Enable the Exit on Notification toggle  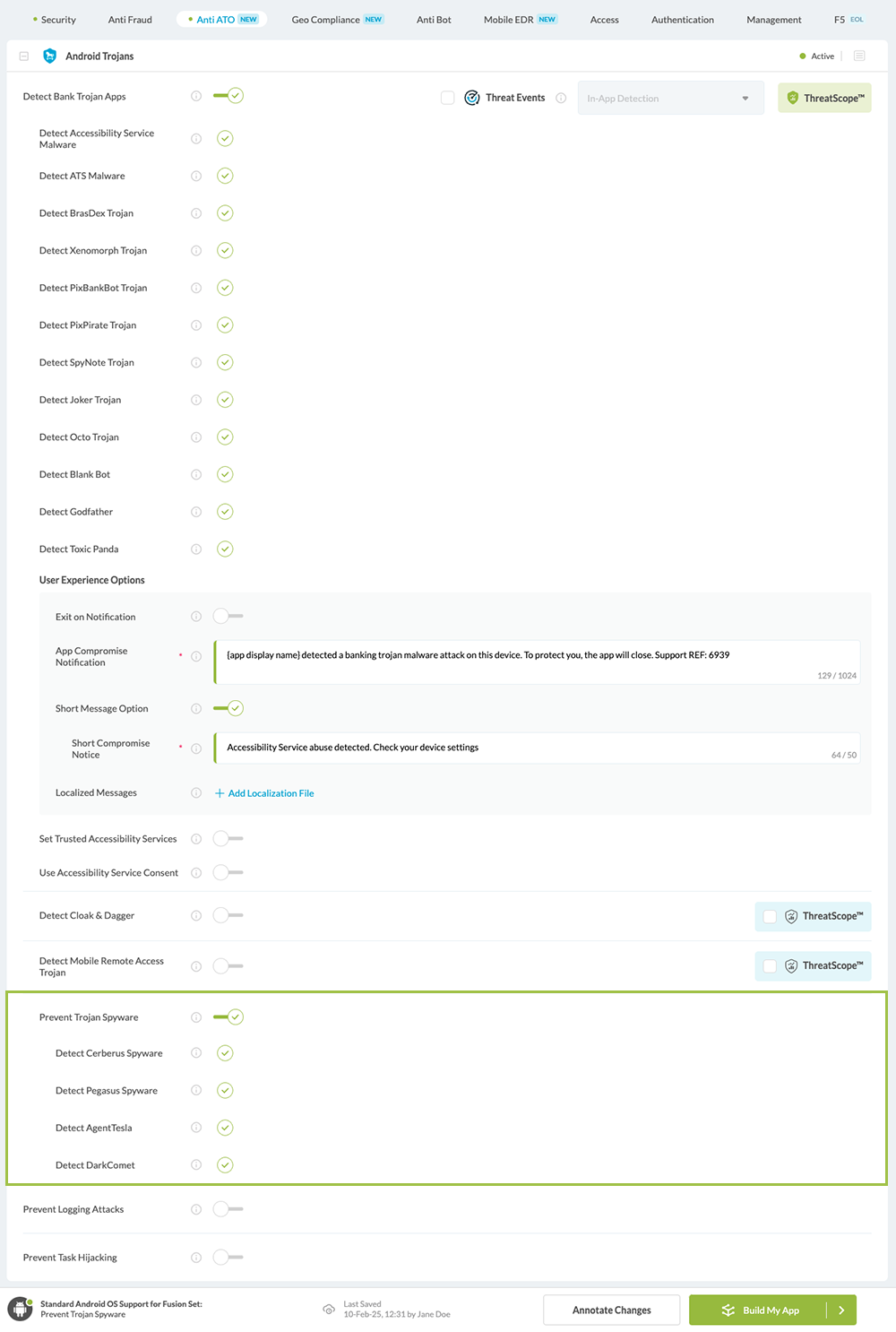click(228, 616)
